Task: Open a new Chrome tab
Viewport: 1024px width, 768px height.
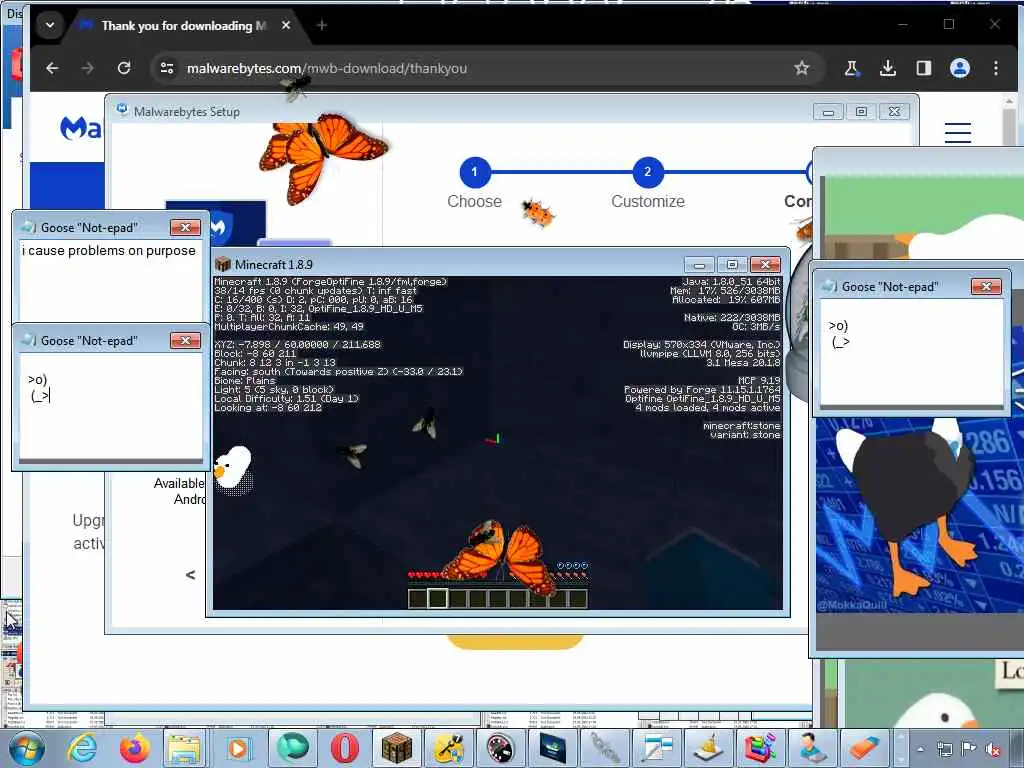Action: (321, 25)
